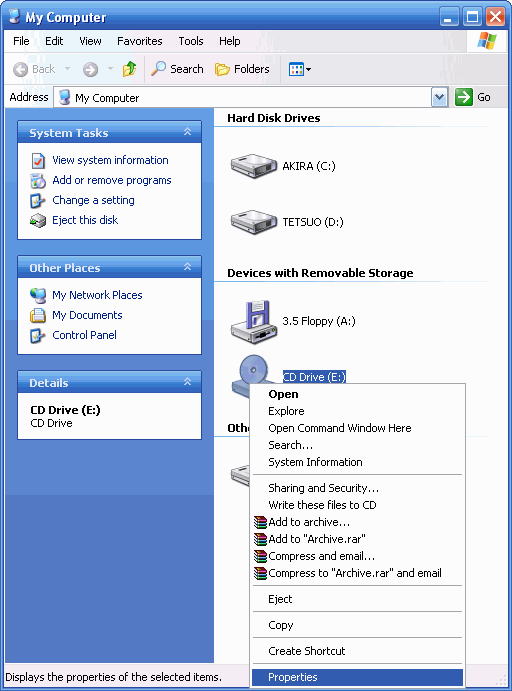This screenshot has height=691, width=512.
Task: Open the Help menu
Action: coord(230,41)
